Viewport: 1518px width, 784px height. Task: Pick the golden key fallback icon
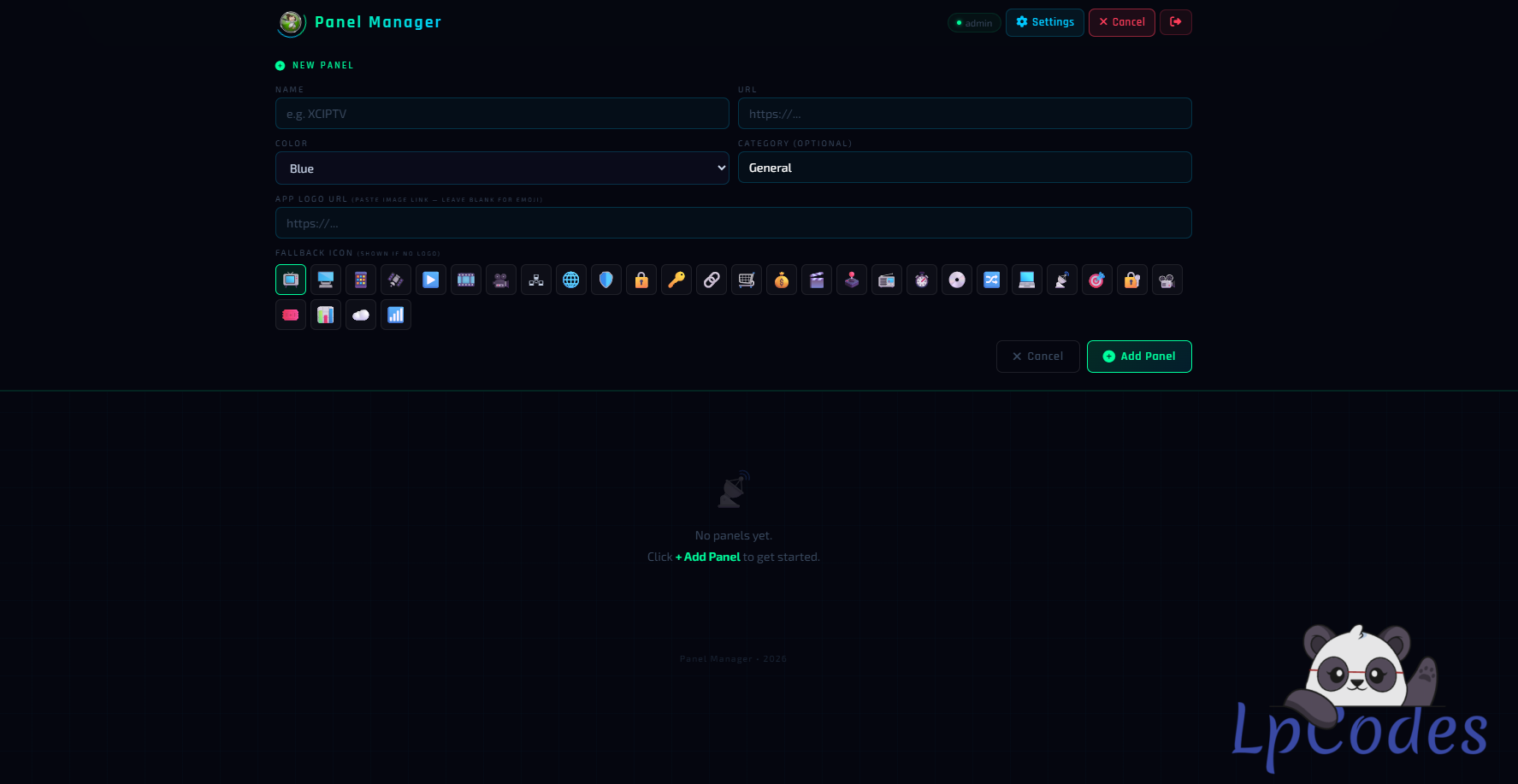676,280
